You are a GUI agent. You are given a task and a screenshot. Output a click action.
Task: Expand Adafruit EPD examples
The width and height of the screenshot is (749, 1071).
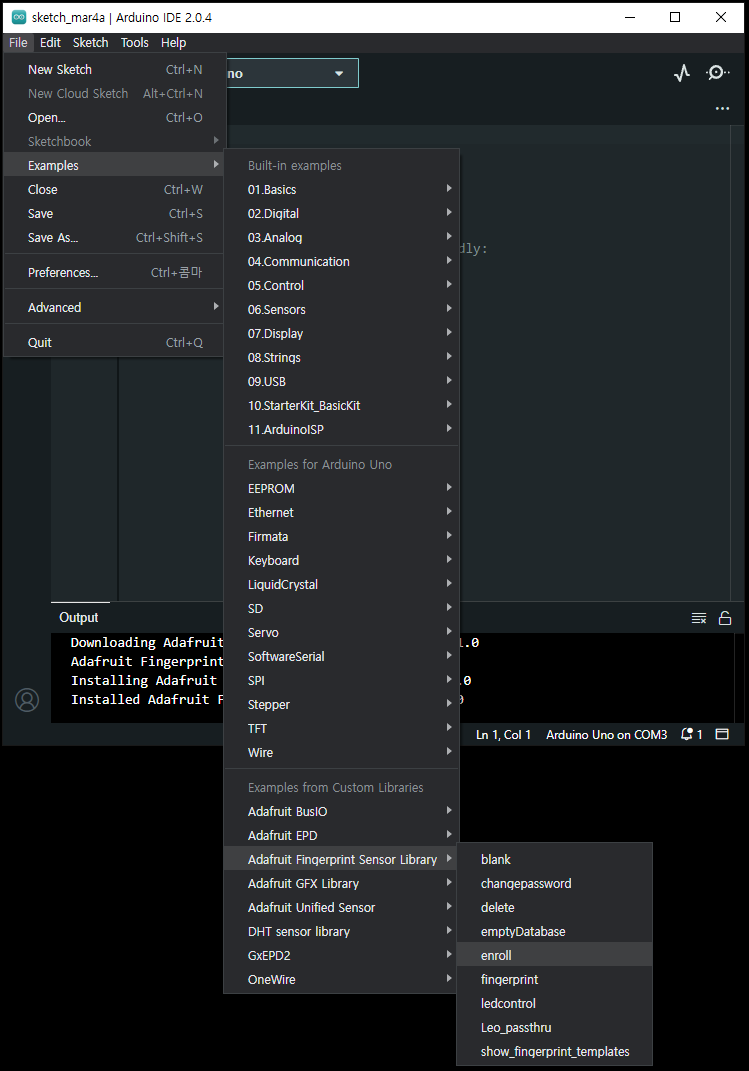[341, 835]
